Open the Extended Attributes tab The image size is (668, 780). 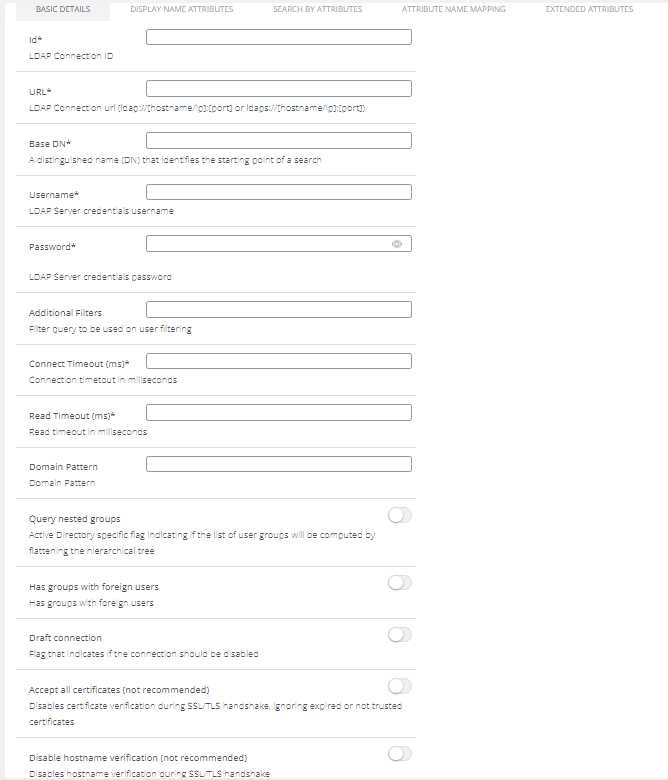pyautogui.click(x=589, y=9)
